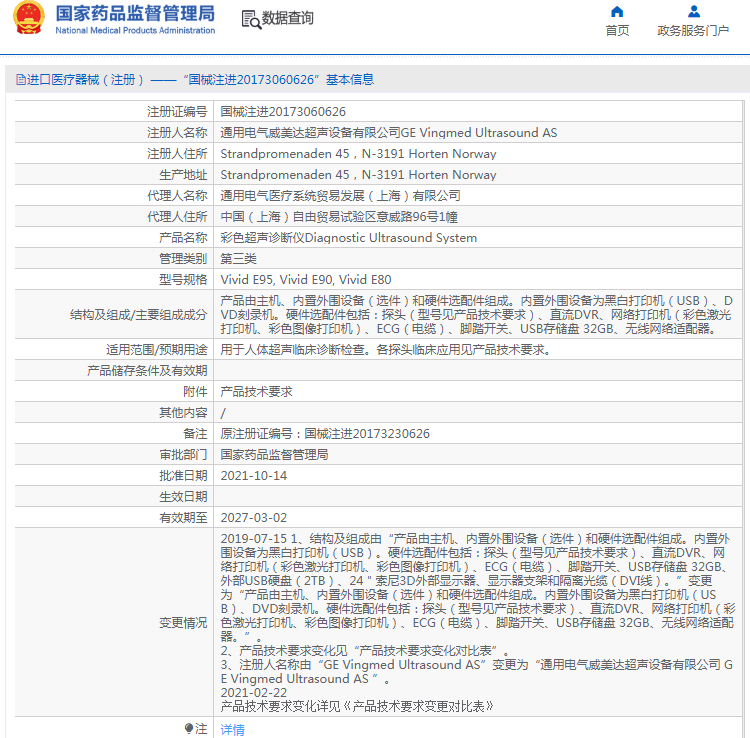Click 国家药品监督管理局 site title

(x=135, y=13)
